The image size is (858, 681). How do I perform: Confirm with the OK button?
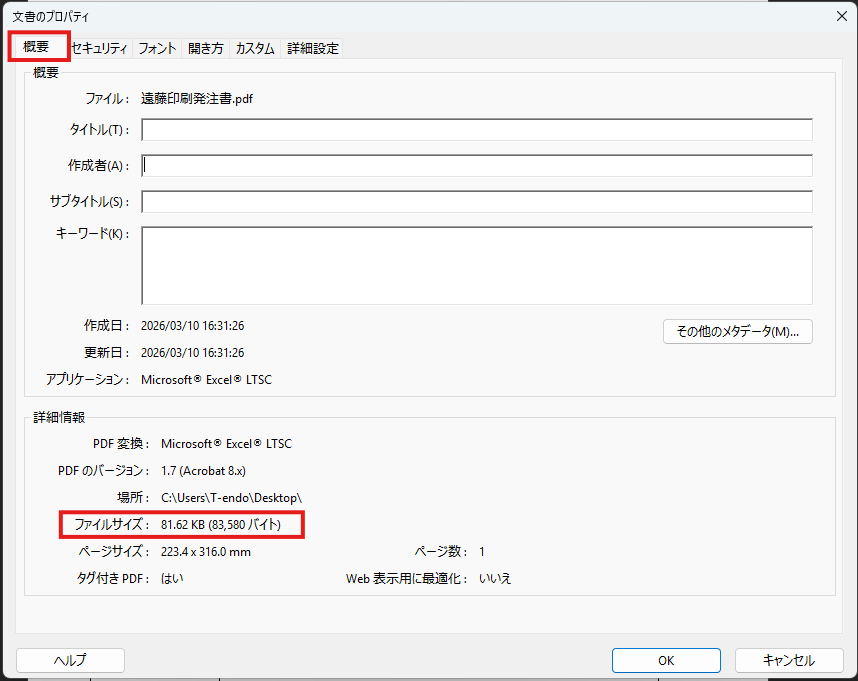666,660
